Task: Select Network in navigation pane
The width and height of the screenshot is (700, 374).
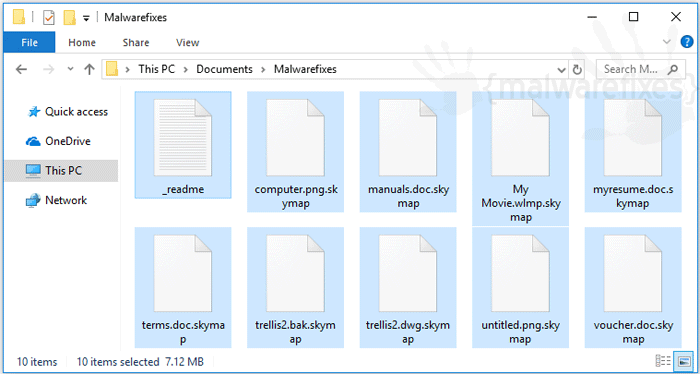Action: (57, 200)
